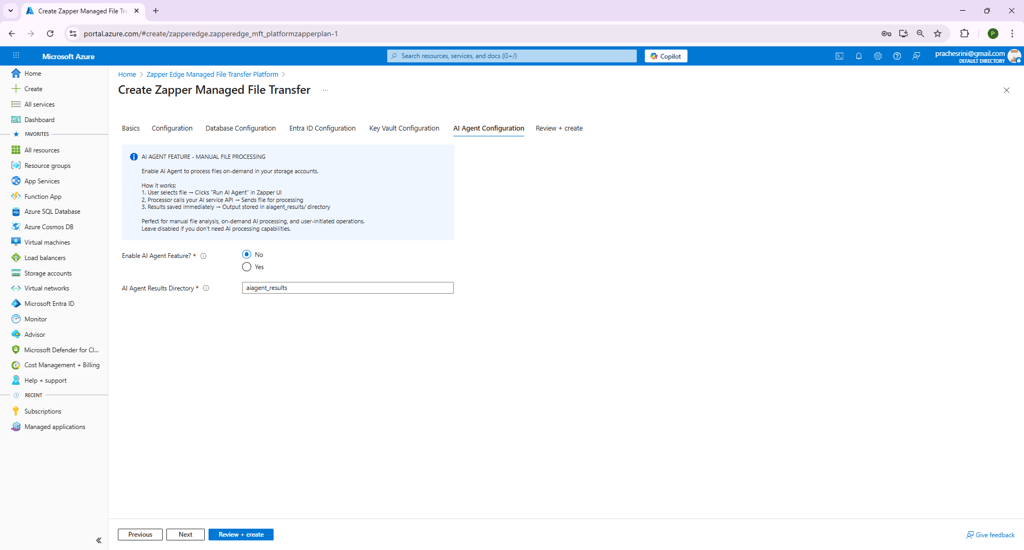This screenshot has width=1024, height=550.
Task: Select the Yes radio button
Action: (246, 267)
